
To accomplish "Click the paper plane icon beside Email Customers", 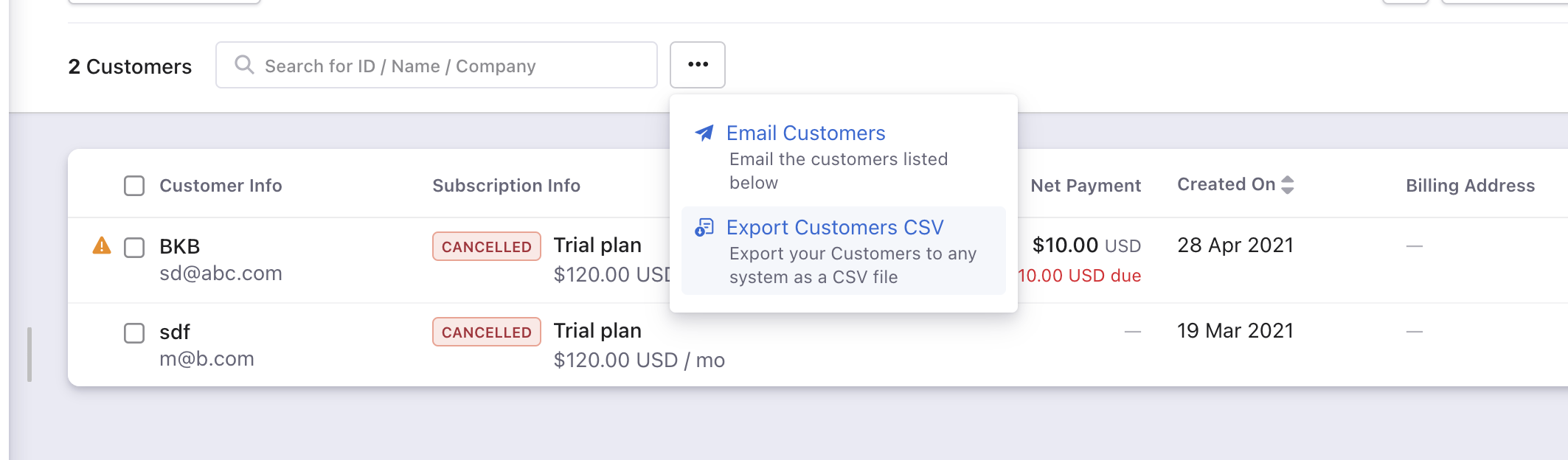I will [705, 133].
